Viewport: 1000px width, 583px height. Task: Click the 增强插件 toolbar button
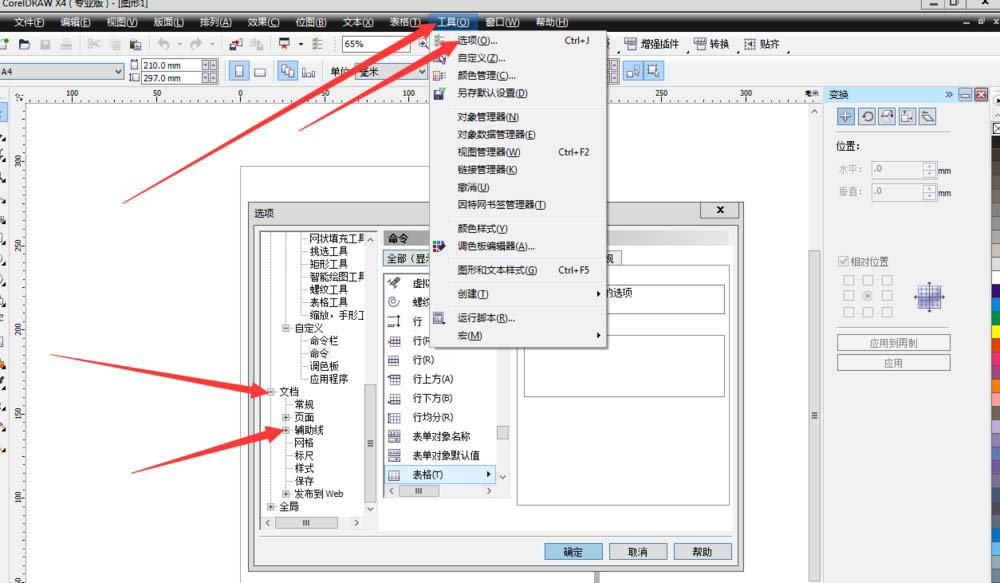tap(651, 44)
